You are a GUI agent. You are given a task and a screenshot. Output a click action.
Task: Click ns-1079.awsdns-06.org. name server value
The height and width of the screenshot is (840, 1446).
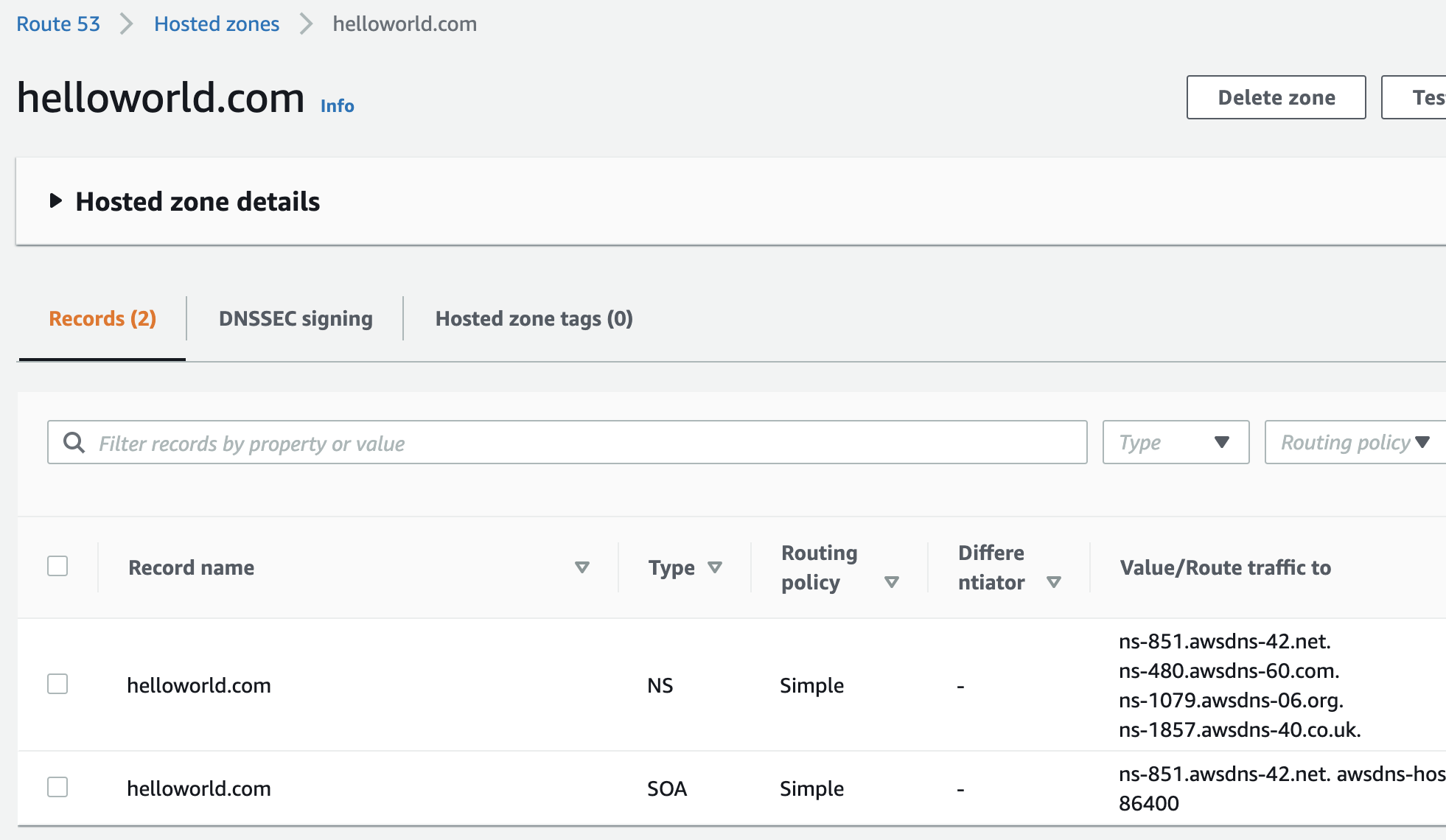coord(1232,700)
